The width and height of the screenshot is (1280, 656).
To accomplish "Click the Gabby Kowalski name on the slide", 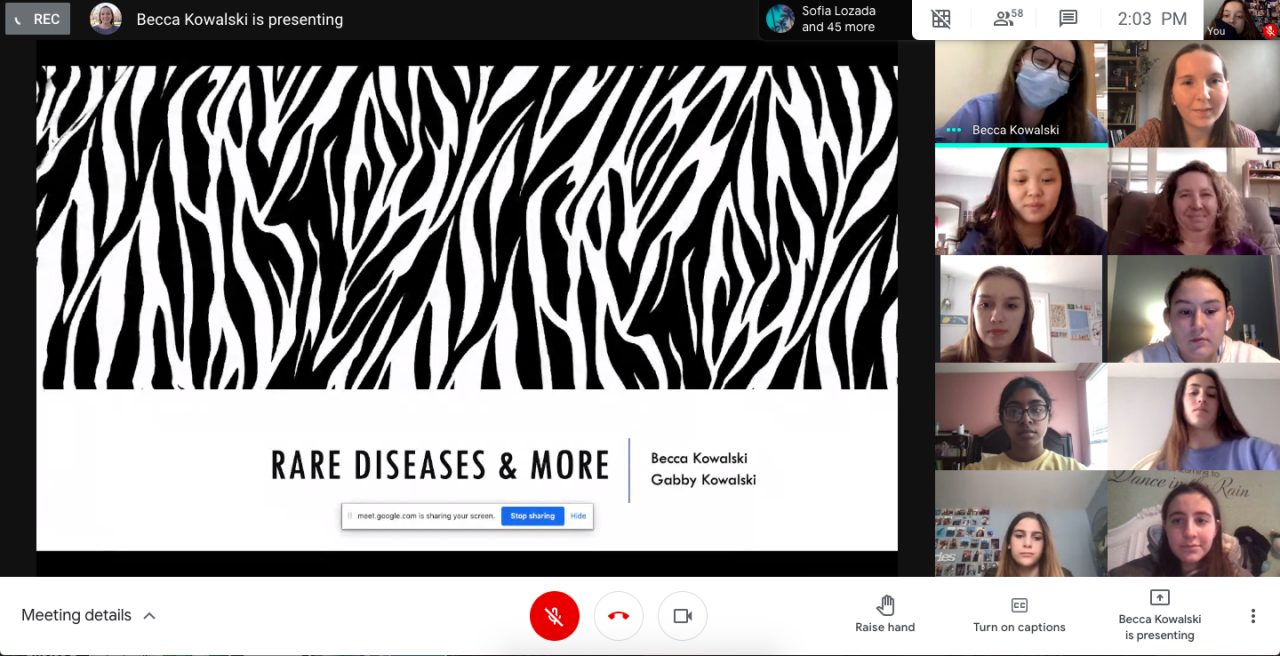I will pyautogui.click(x=703, y=480).
